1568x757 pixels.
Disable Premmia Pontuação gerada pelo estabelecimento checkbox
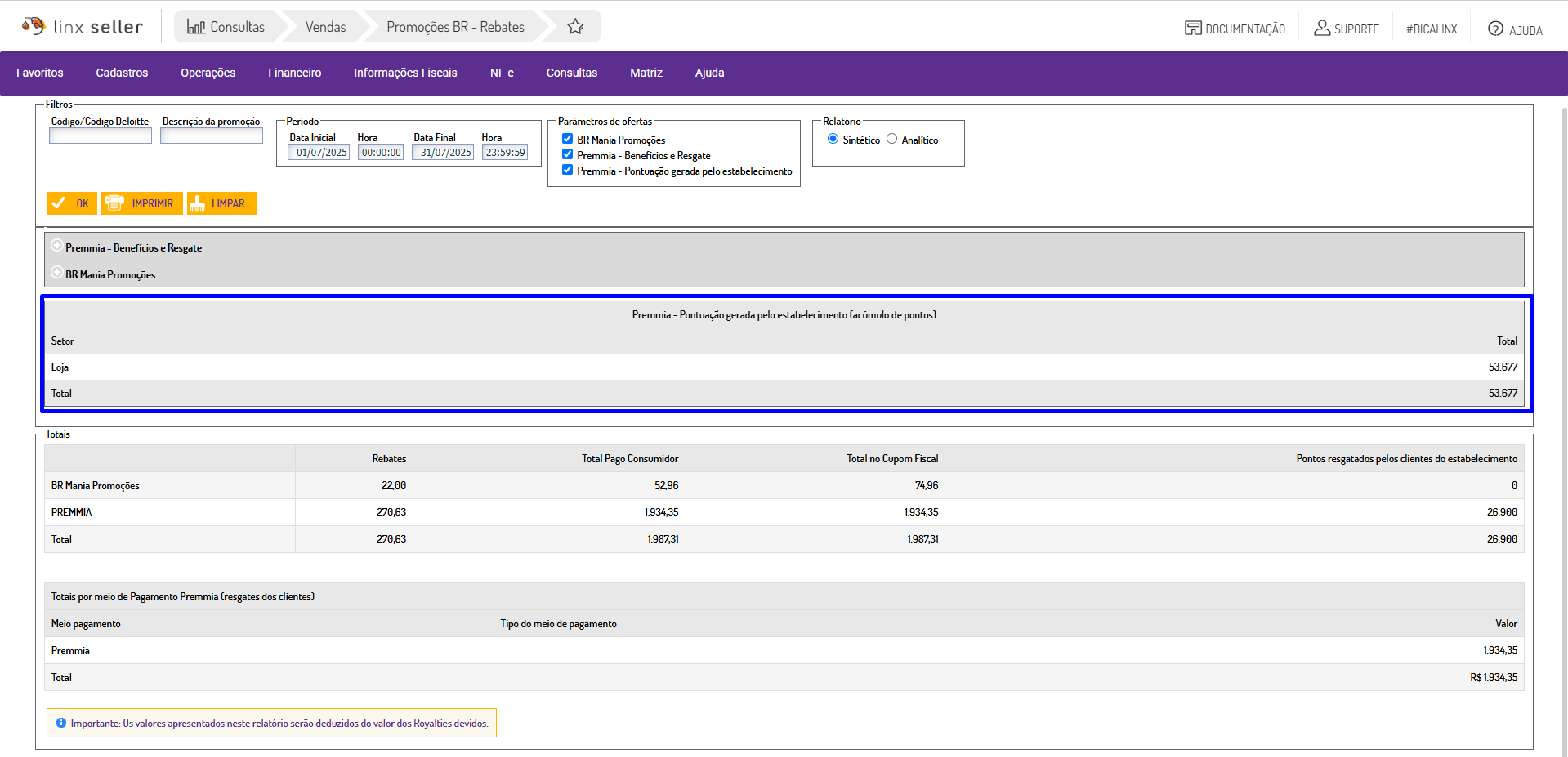[x=567, y=170]
